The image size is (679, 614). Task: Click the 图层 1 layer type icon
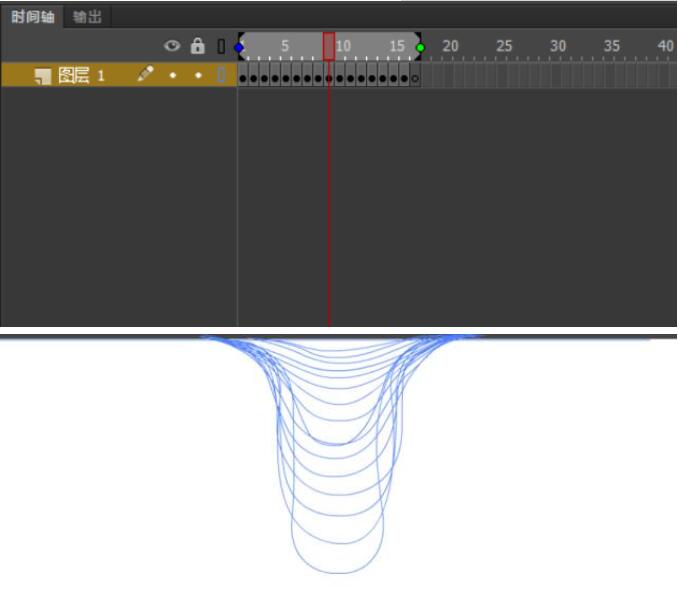point(42,76)
